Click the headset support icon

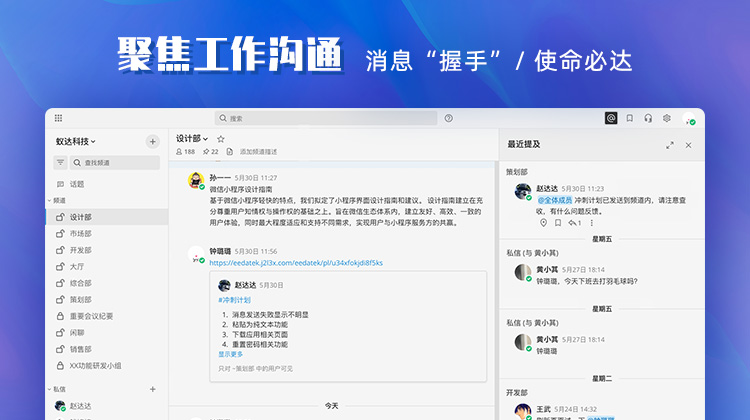648,118
